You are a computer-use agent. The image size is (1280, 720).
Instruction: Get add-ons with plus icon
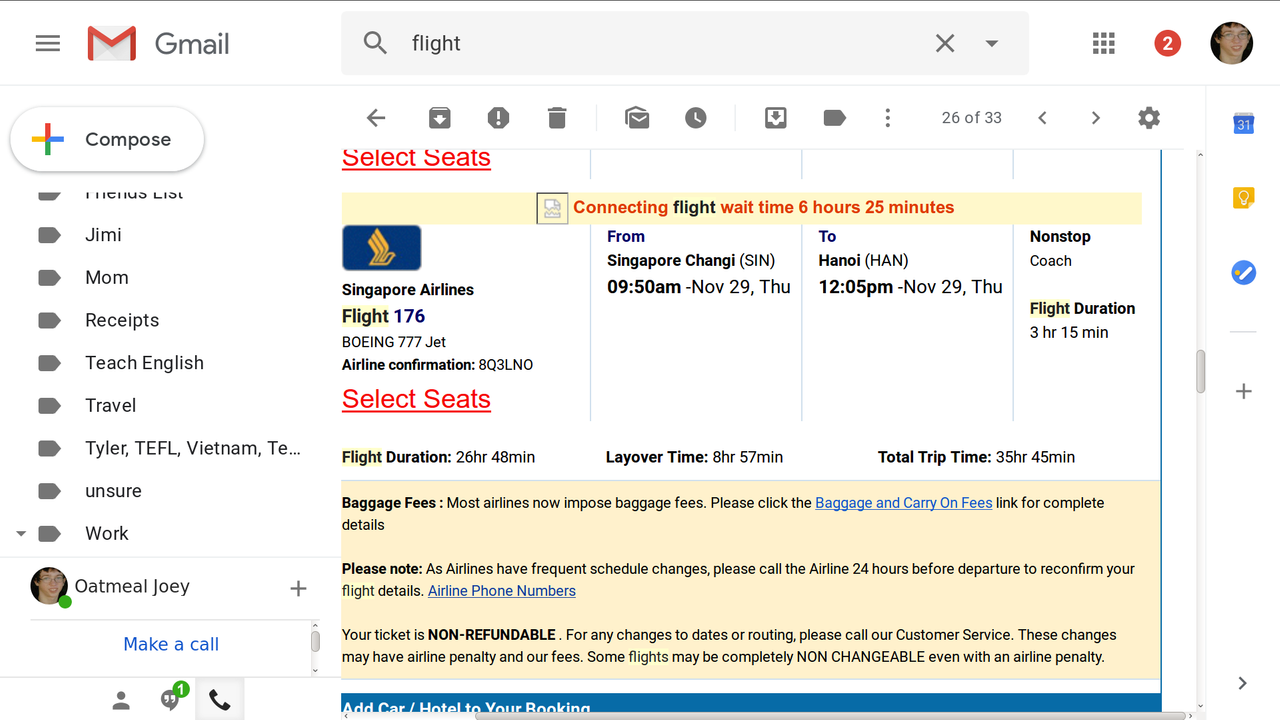click(1243, 391)
